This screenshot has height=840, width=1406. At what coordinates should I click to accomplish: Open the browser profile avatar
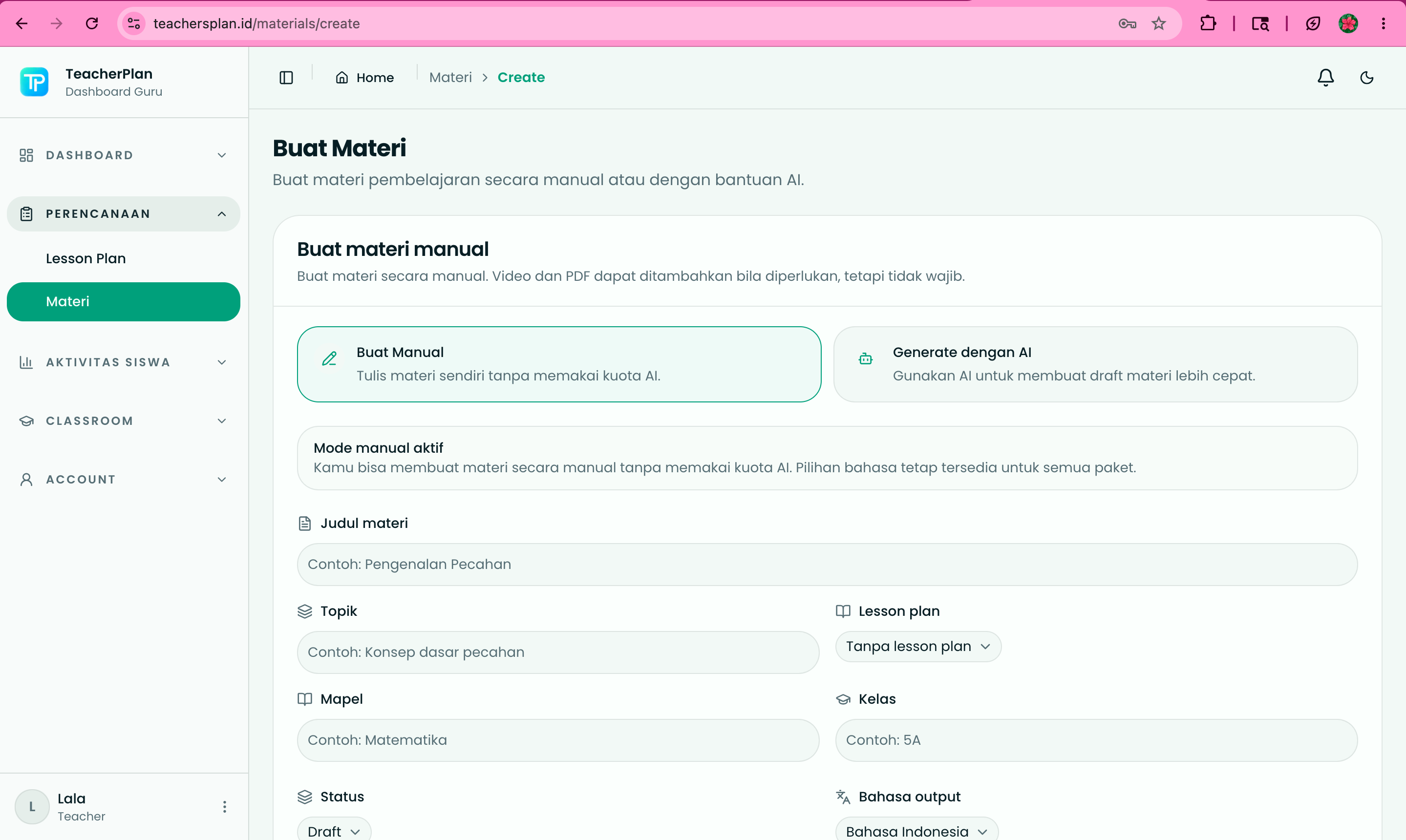1348,23
